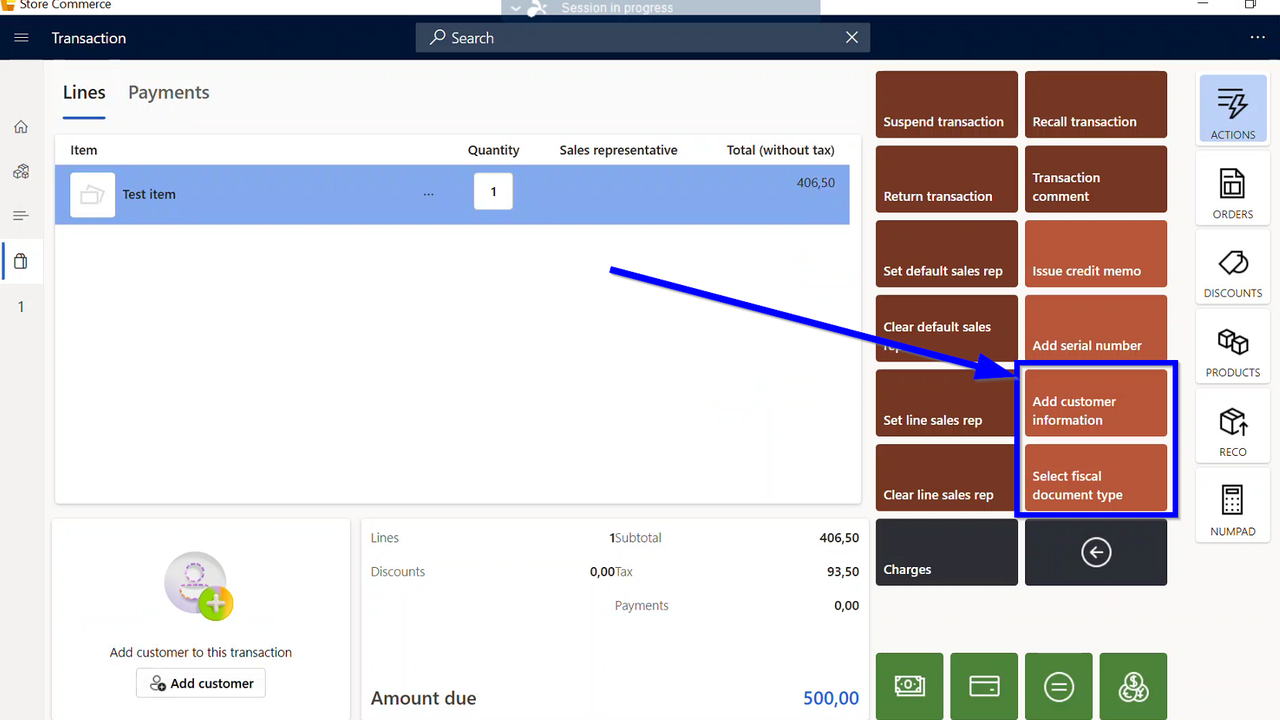The height and width of the screenshot is (720, 1280).
Task: Open the Charges tile
Action: (947, 552)
